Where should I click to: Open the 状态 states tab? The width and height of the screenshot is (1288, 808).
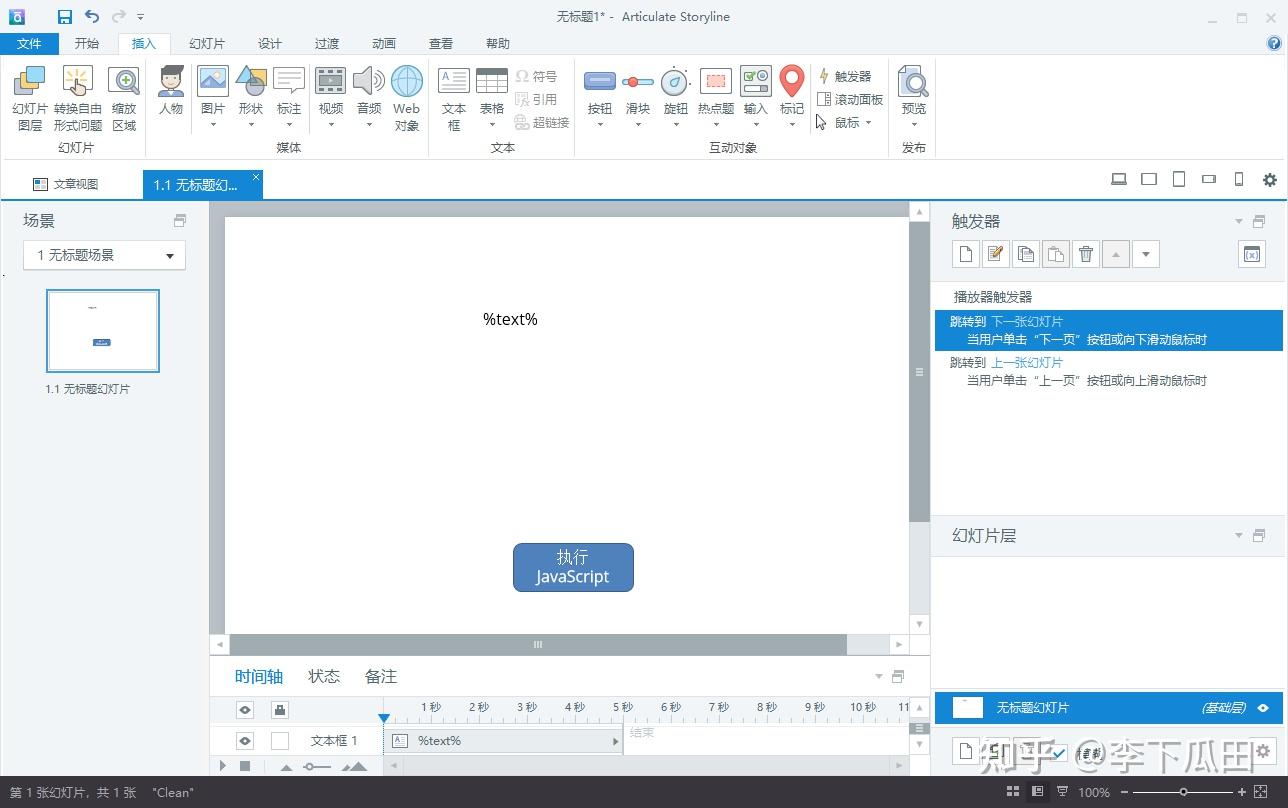pyautogui.click(x=324, y=677)
